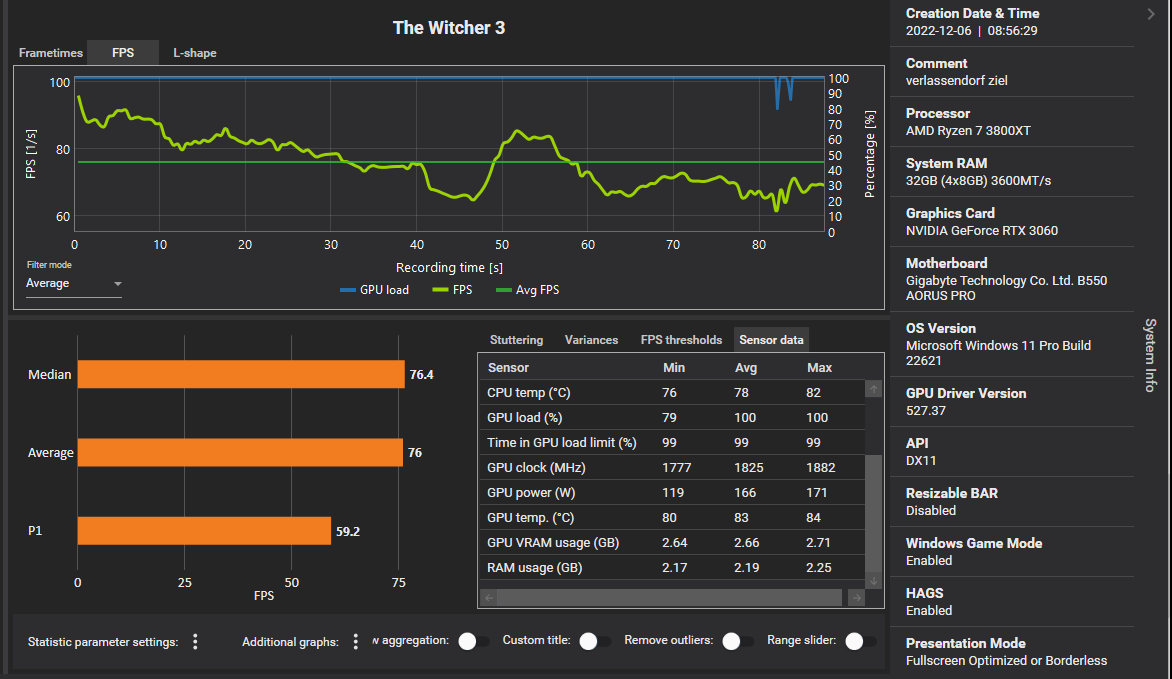Image resolution: width=1172 pixels, height=679 pixels.
Task: Select the FPS graph tab
Action: click(123, 53)
